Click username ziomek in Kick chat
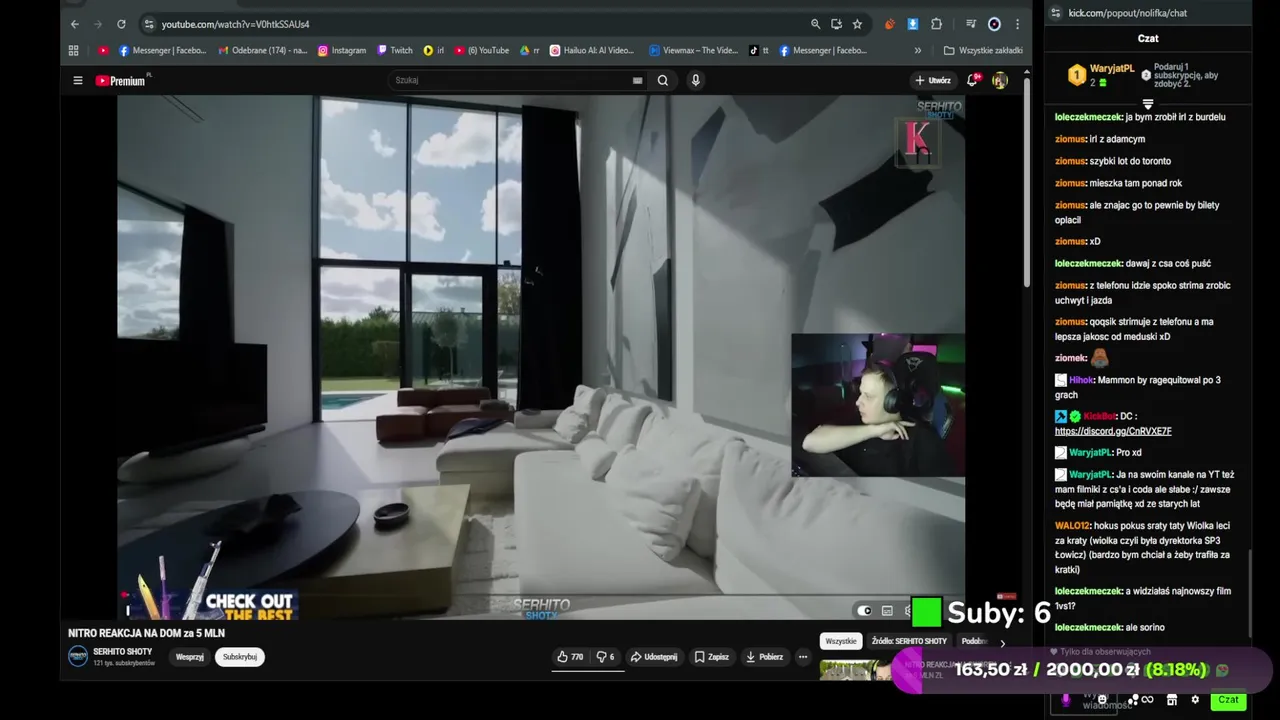This screenshot has width=1280, height=720. pos(1070,358)
